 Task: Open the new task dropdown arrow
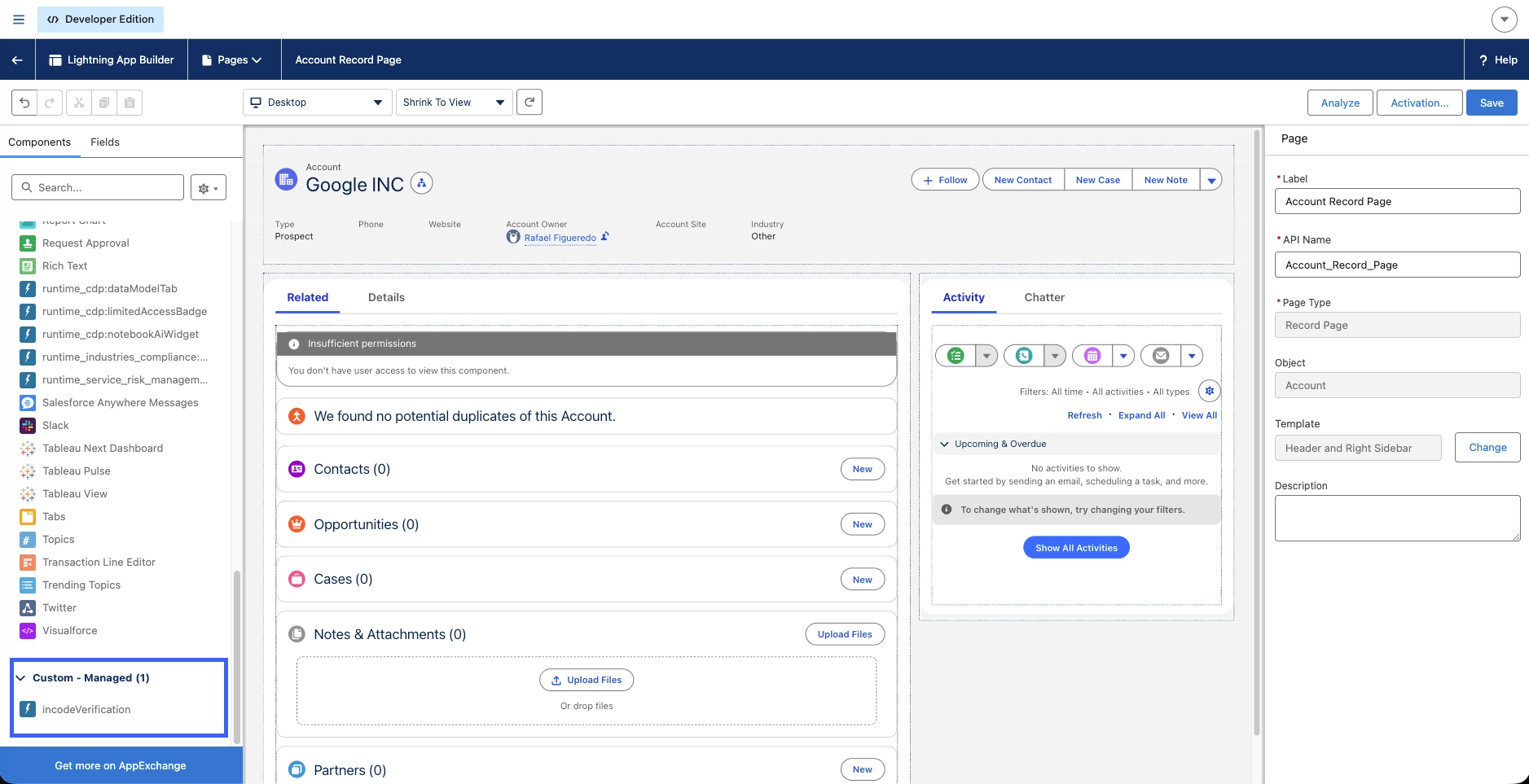point(986,356)
